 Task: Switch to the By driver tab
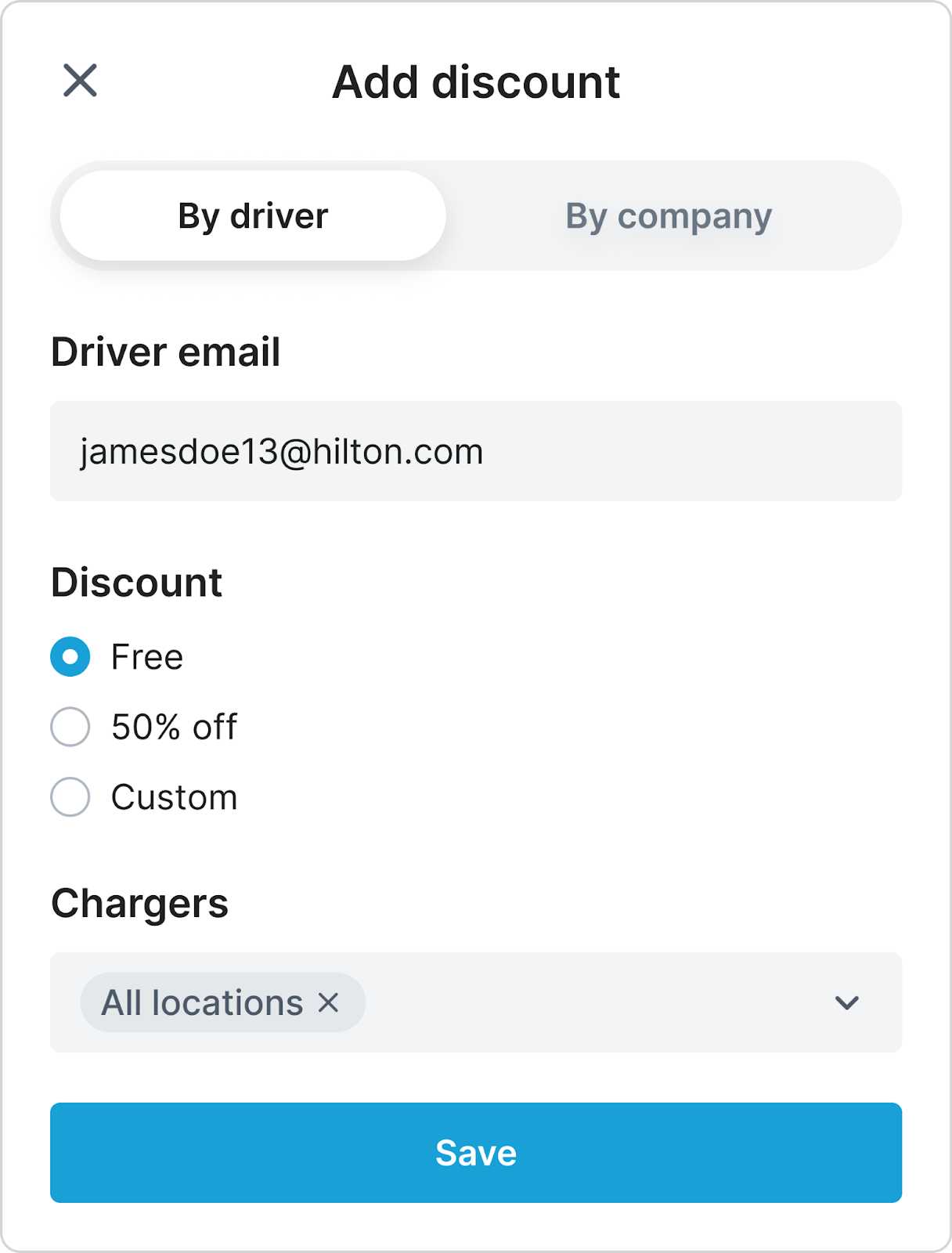coord(253,216)
